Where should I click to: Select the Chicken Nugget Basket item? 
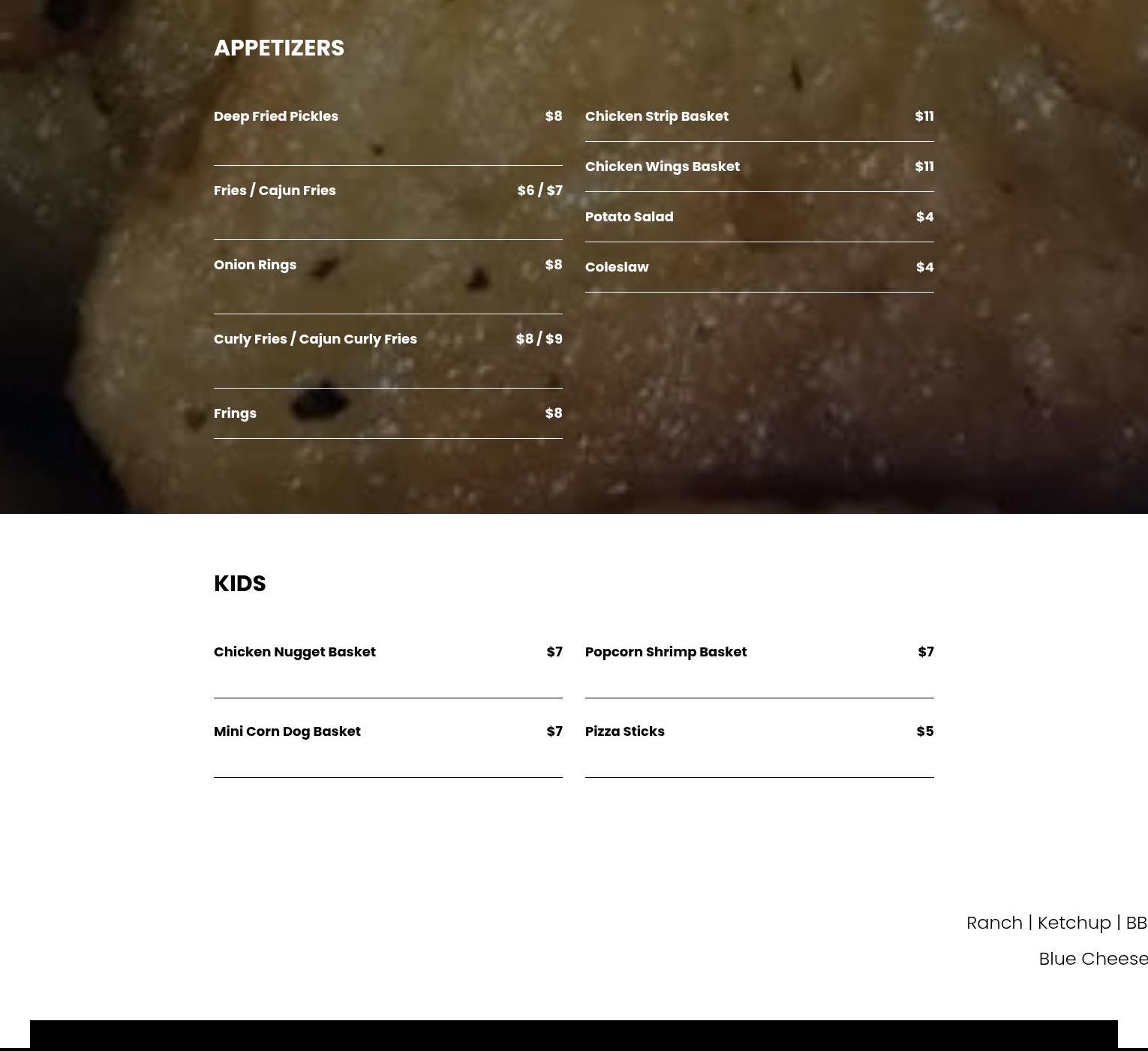pyautogui.click(x=295, y=652)
